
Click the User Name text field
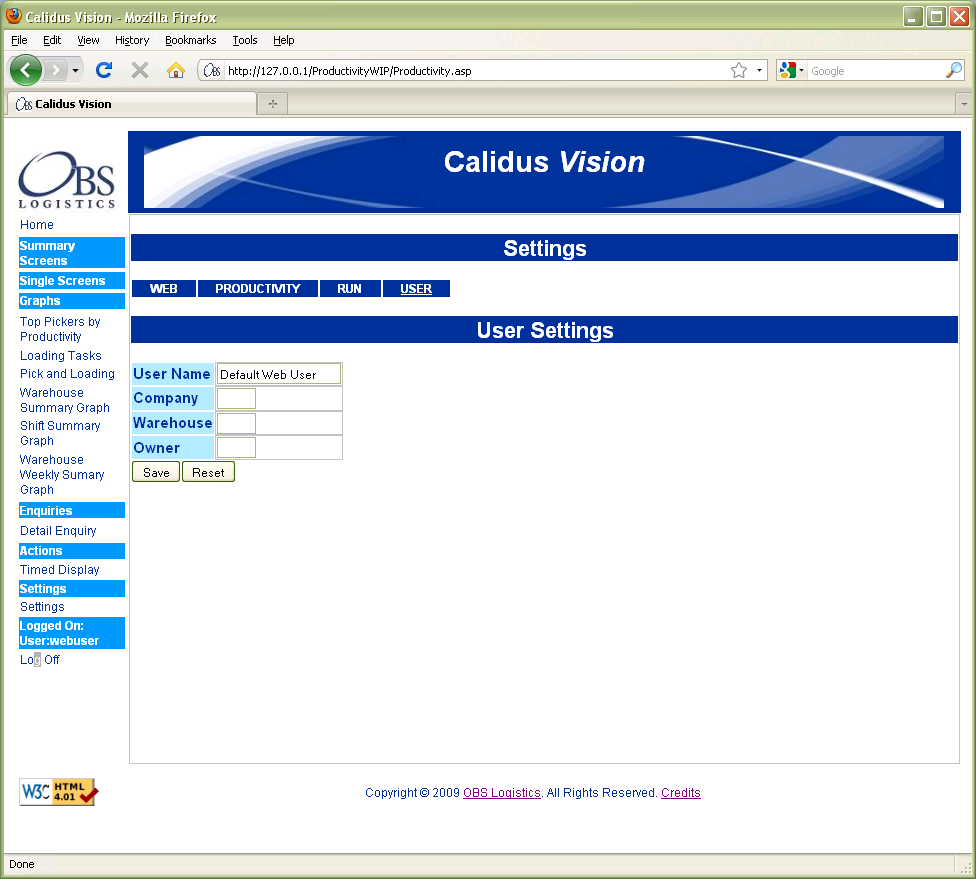(x=278, y=374)
